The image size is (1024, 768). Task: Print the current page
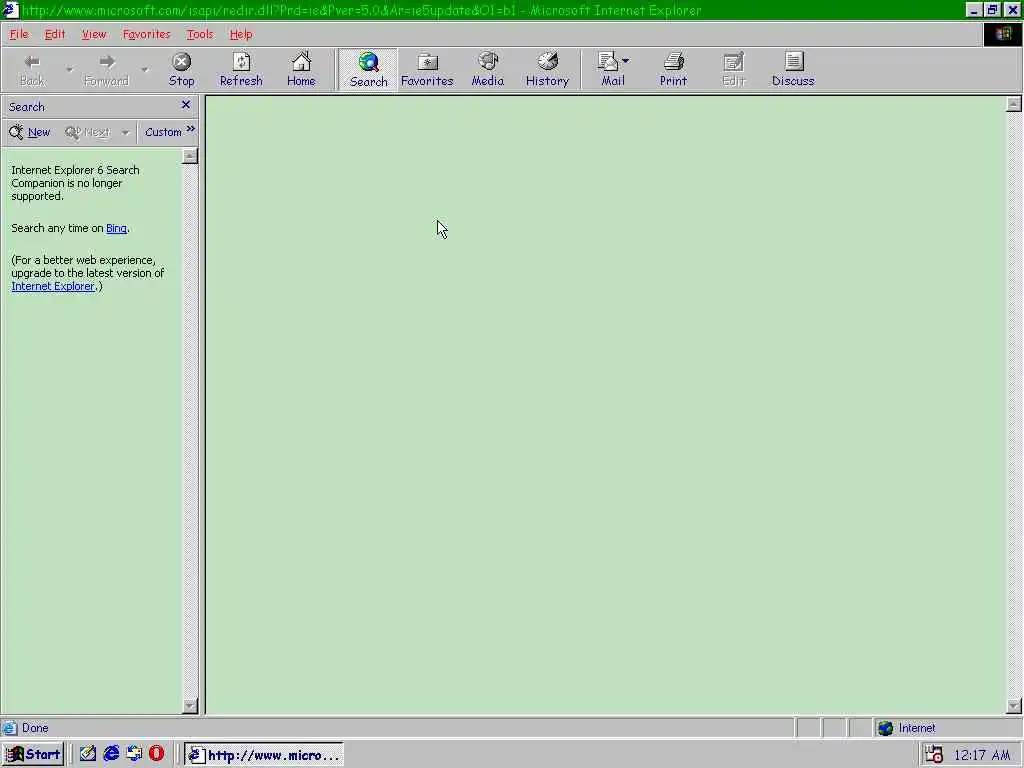click(673, 70)
